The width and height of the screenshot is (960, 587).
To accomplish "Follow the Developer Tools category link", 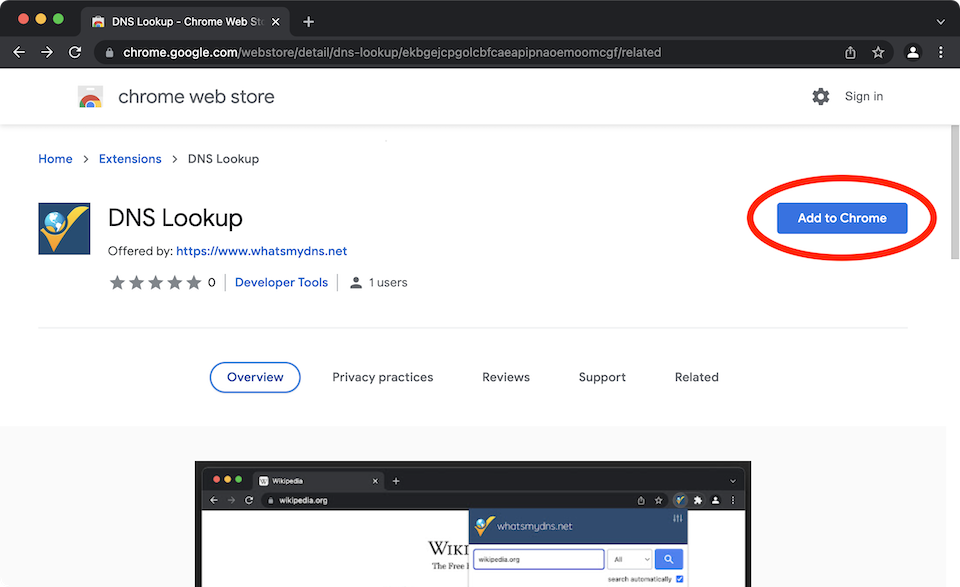I will point(281,283).
